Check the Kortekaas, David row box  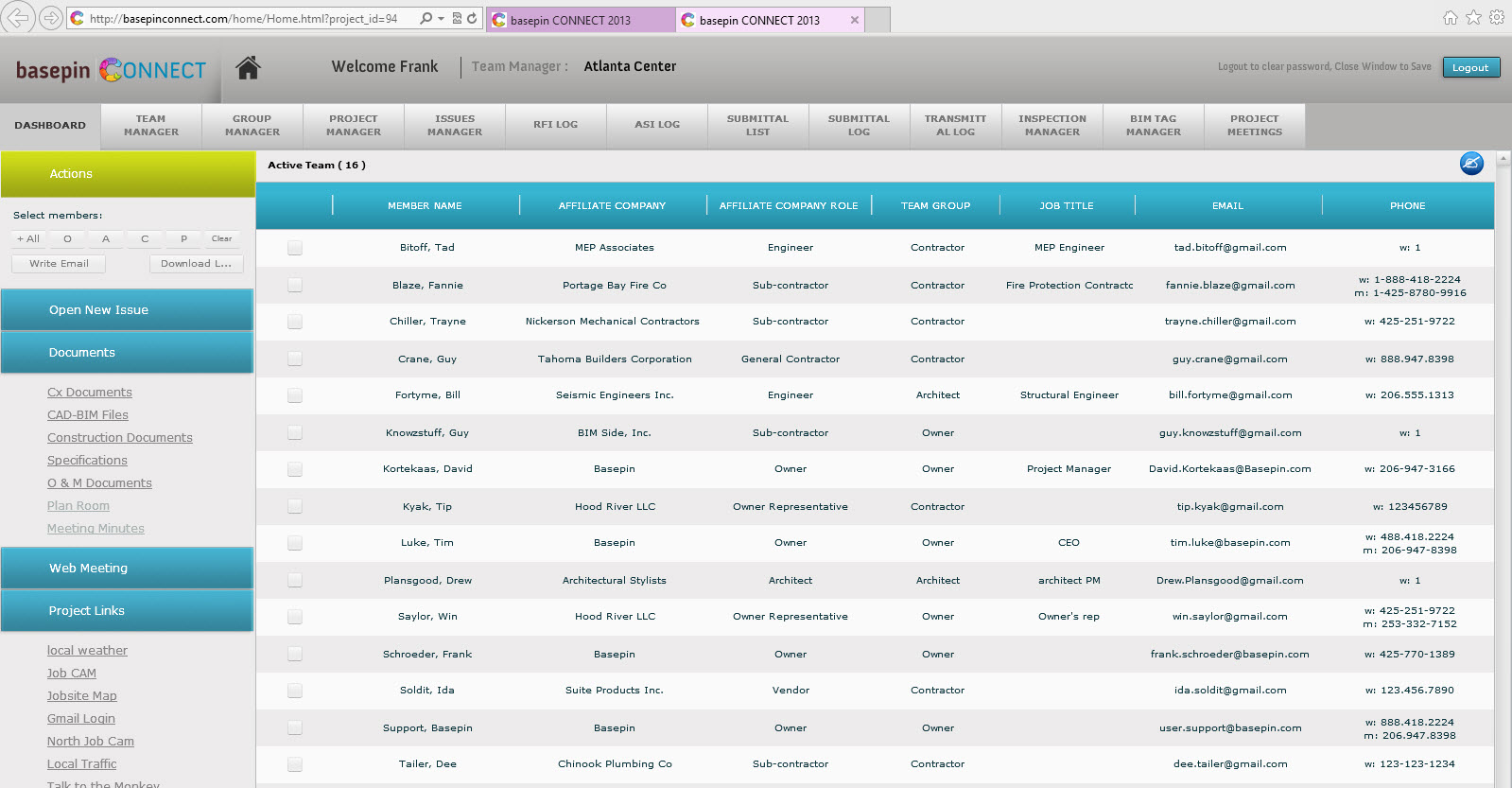coord(295,469)
